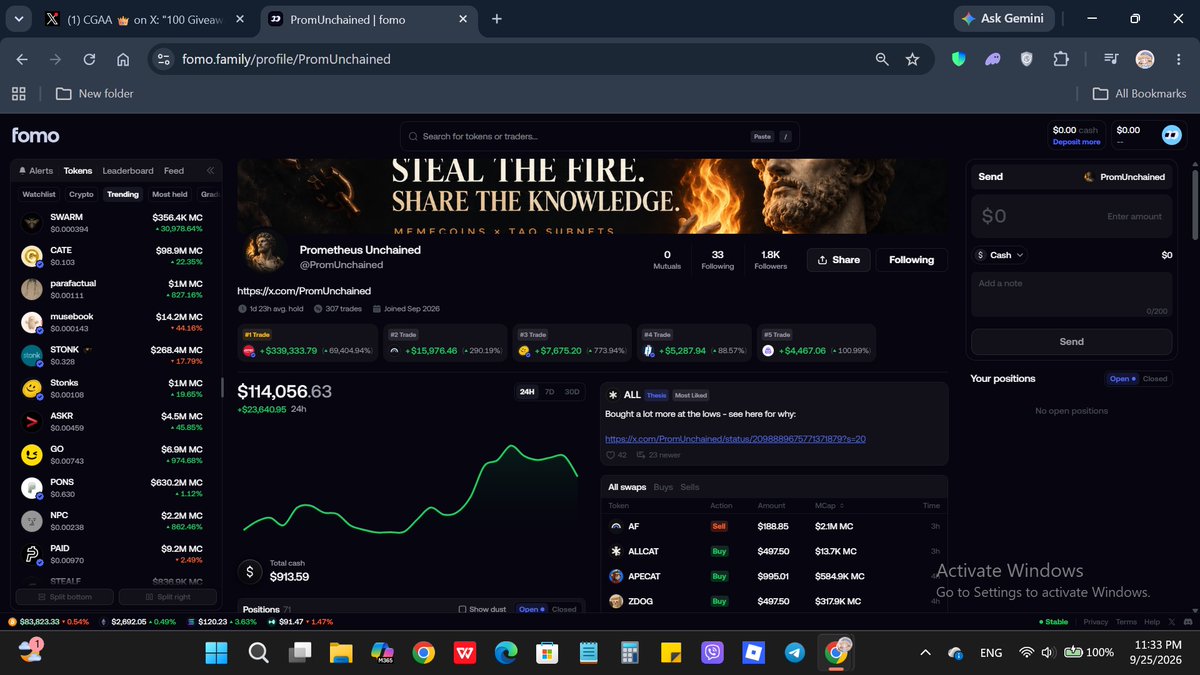1200x675 pixels.
Task: Click the Send button under the note
Action: [x=1071, y=342]
